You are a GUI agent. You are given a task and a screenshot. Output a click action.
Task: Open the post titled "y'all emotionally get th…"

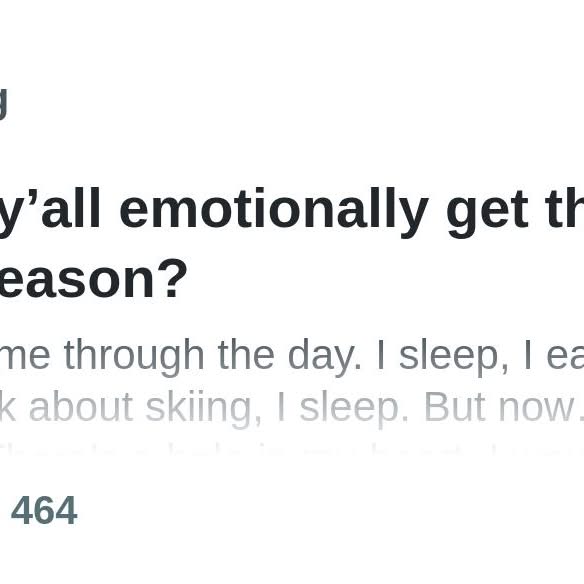(292, 244)
